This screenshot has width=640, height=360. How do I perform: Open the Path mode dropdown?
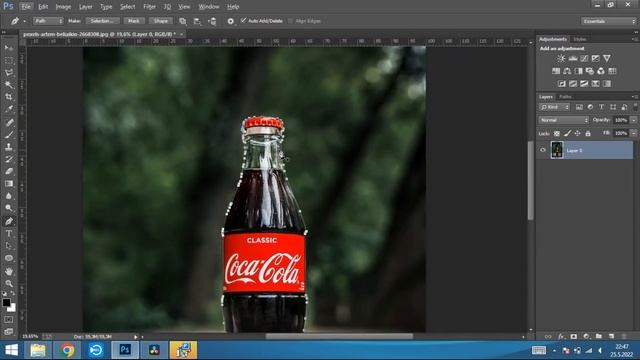[48, 21]
